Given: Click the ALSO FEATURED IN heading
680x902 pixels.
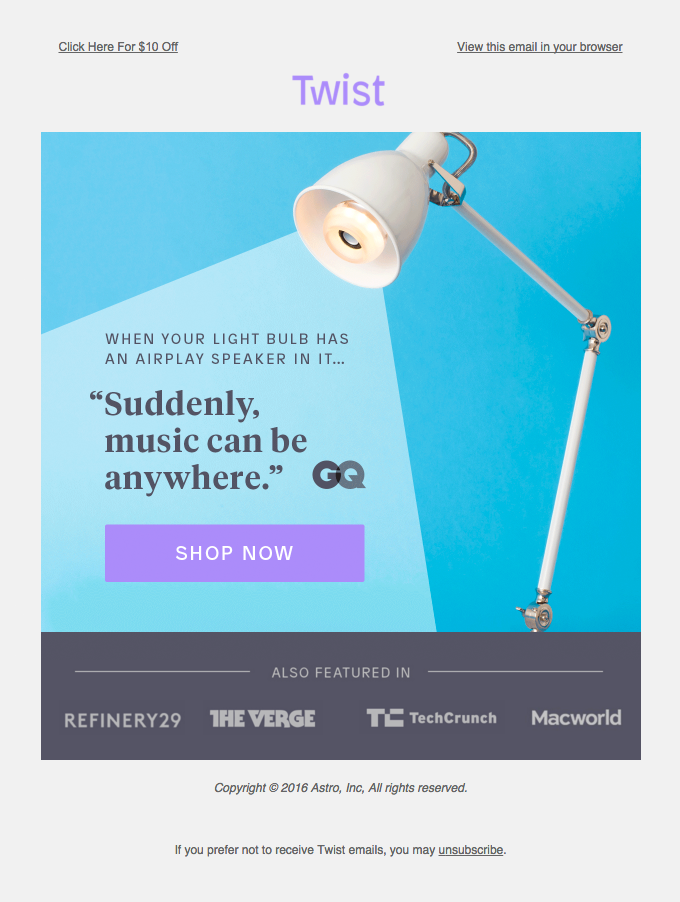Looking at the screenshot, I should coord(341,672).
